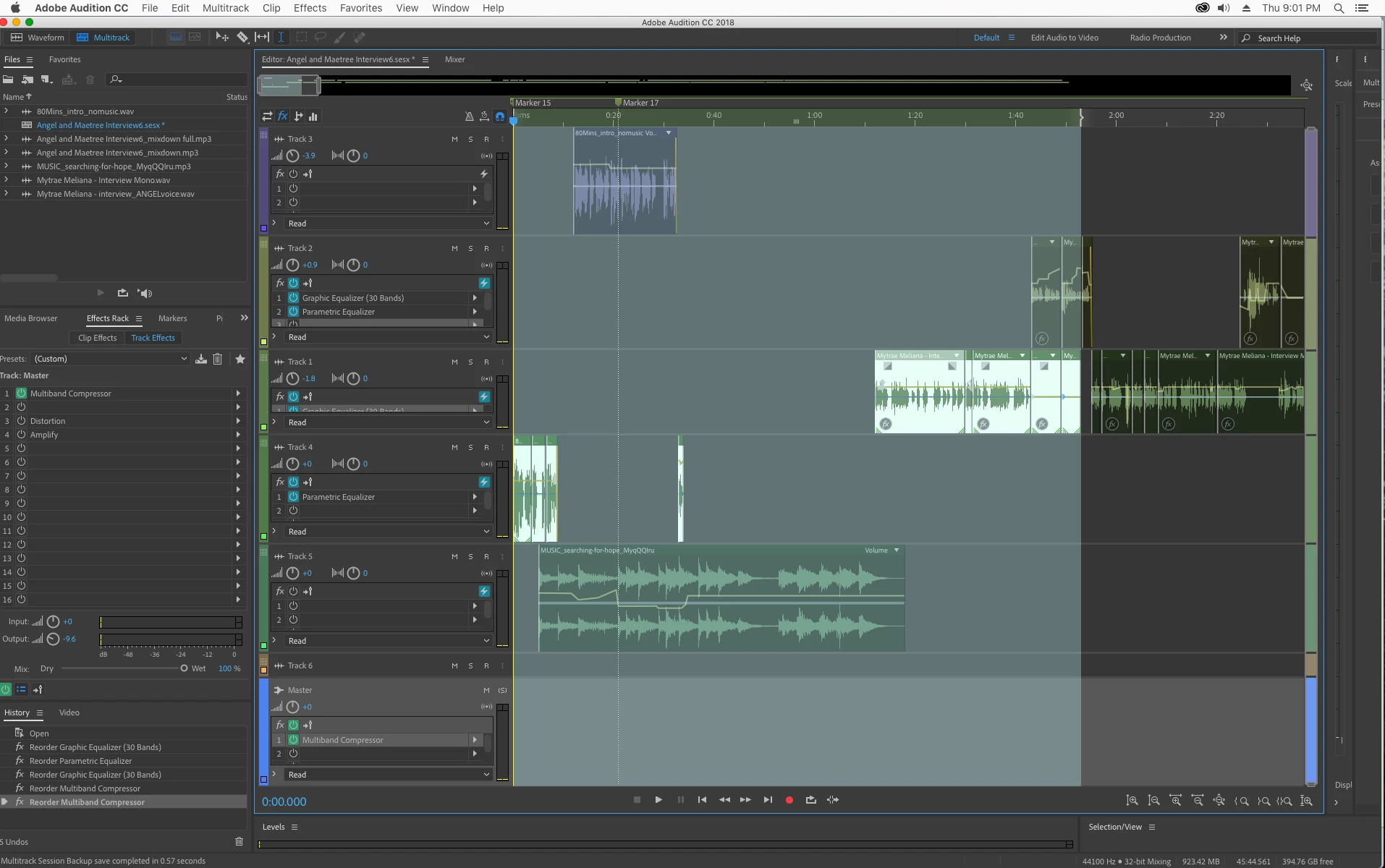Open the Import File icon in Files panel
This screenshot has height=868, width=1385.
pyautogui.click(x=27, y=80)
